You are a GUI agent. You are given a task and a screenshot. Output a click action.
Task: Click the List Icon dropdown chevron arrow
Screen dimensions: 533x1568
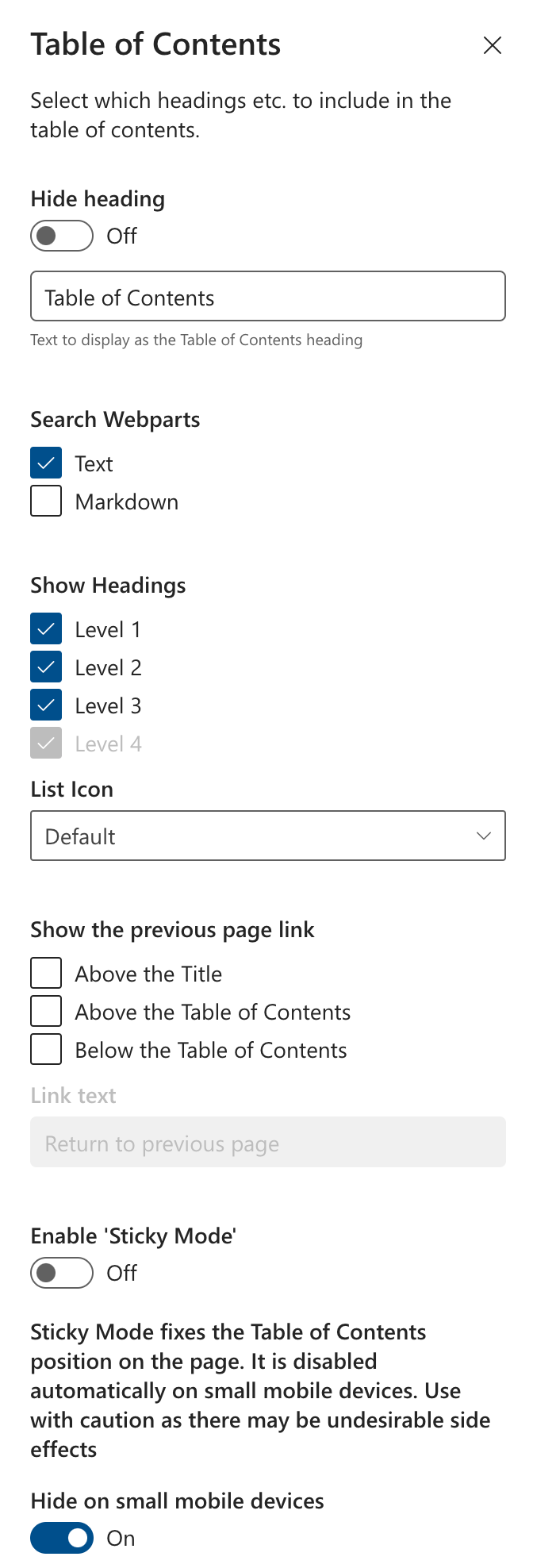tap(483, 836)
